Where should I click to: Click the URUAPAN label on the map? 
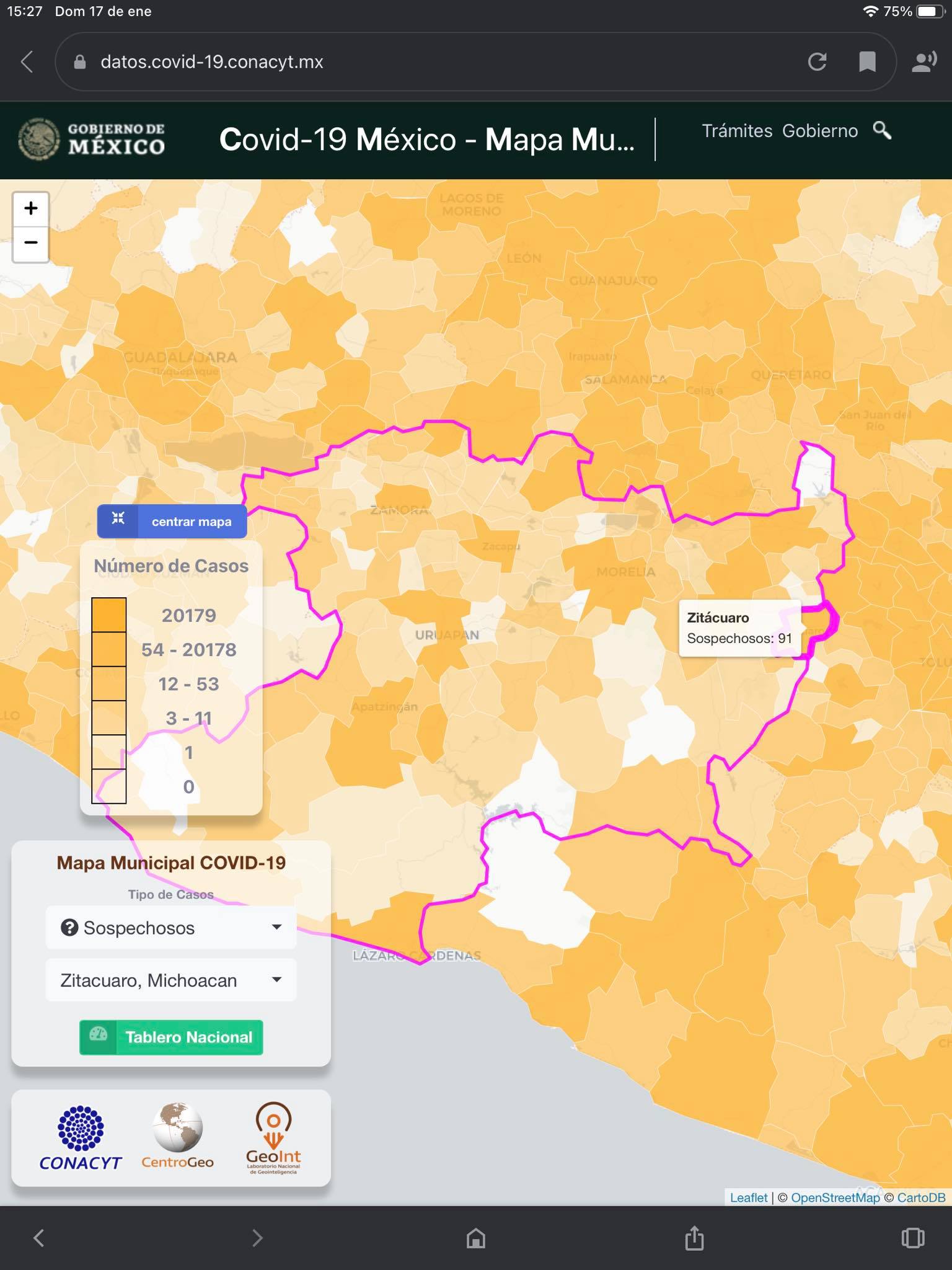coord(447,635)
